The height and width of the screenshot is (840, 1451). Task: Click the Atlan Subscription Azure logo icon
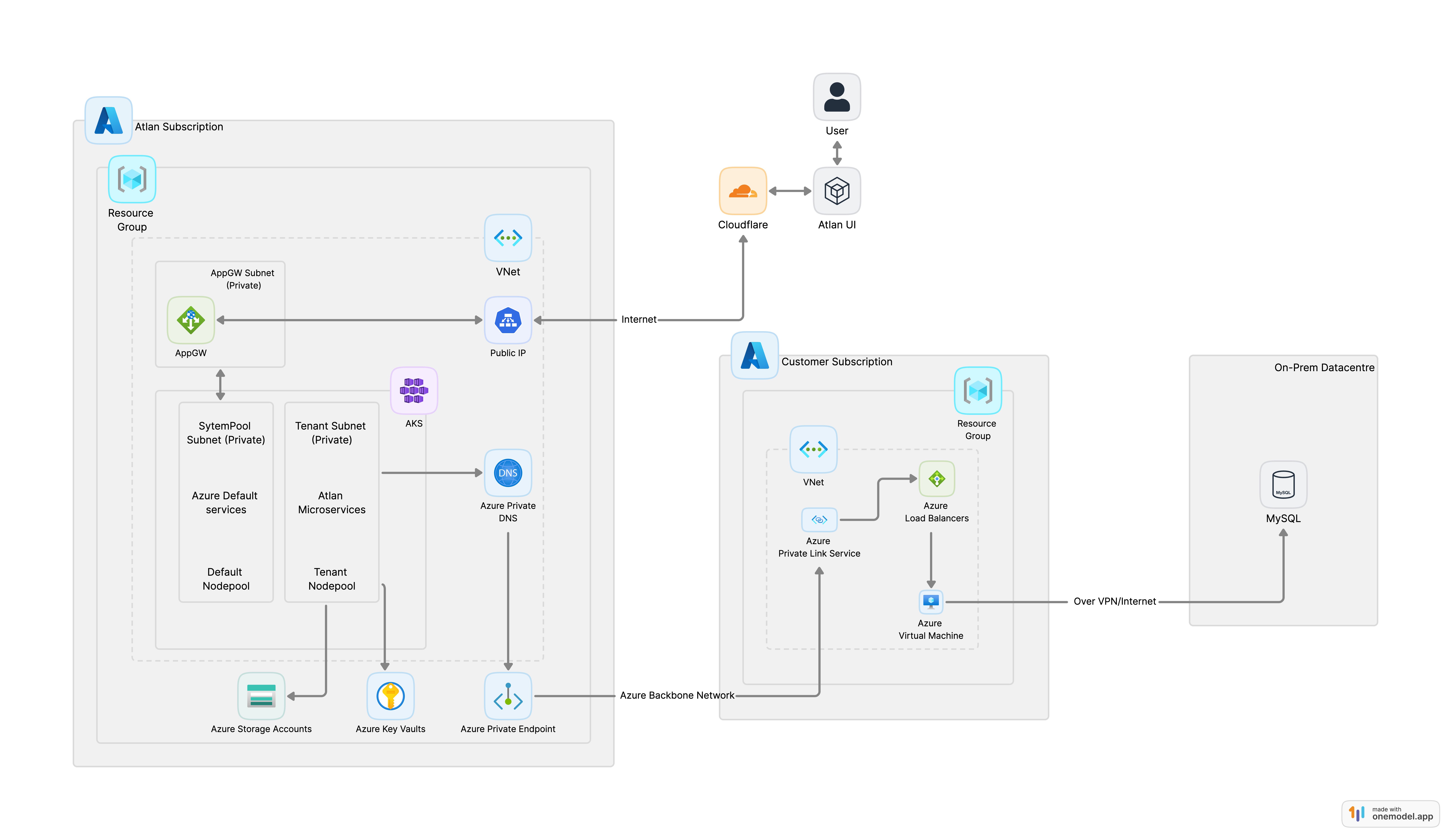pyautogui.click(x=109, y=120)
